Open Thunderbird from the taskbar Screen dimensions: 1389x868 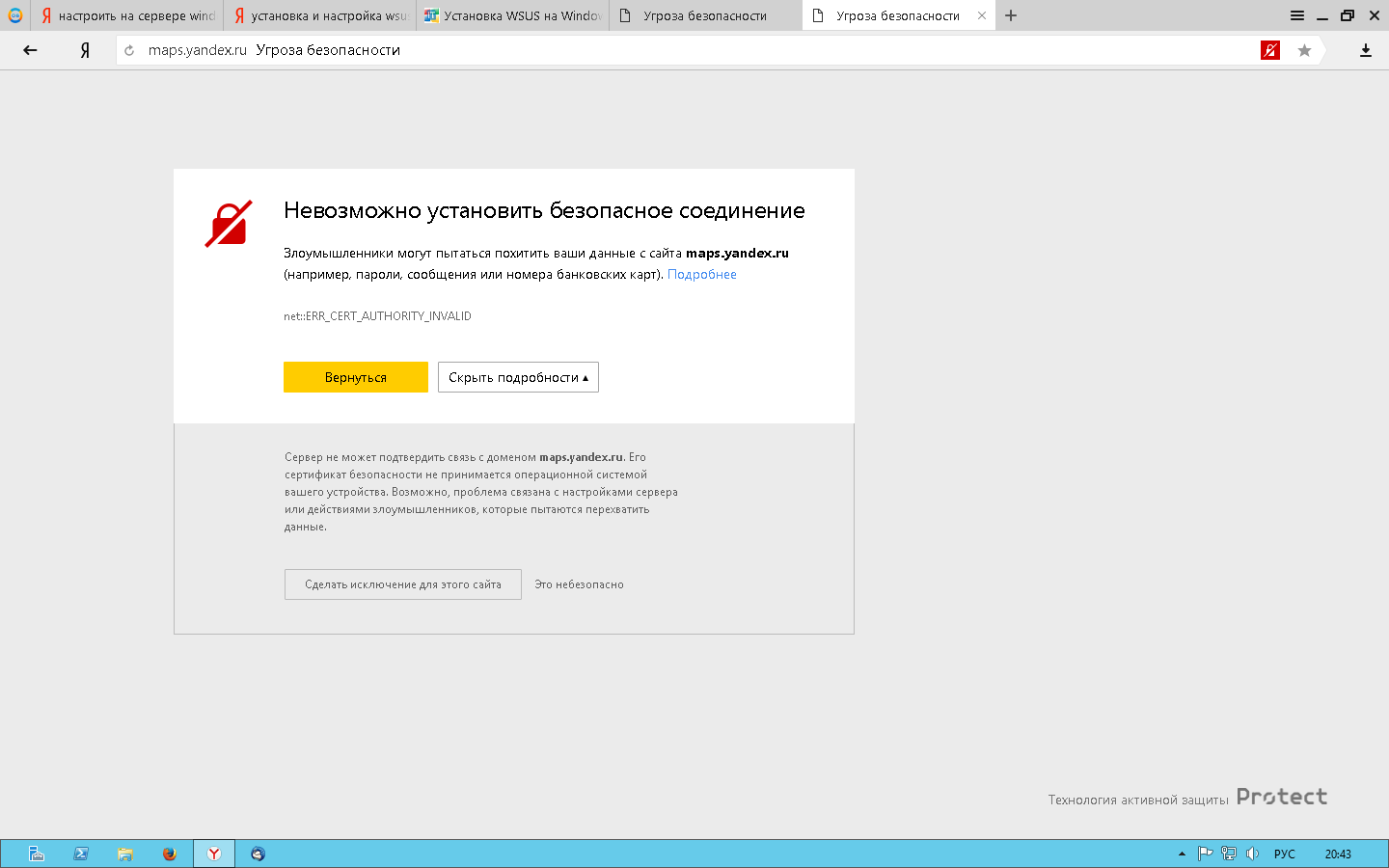258,854
